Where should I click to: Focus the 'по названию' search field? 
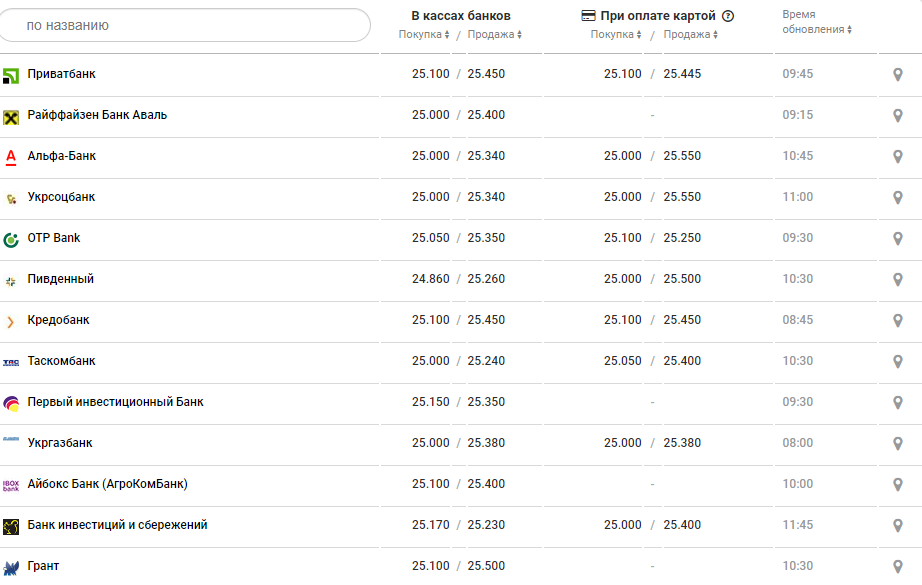(x=185, y=25)
